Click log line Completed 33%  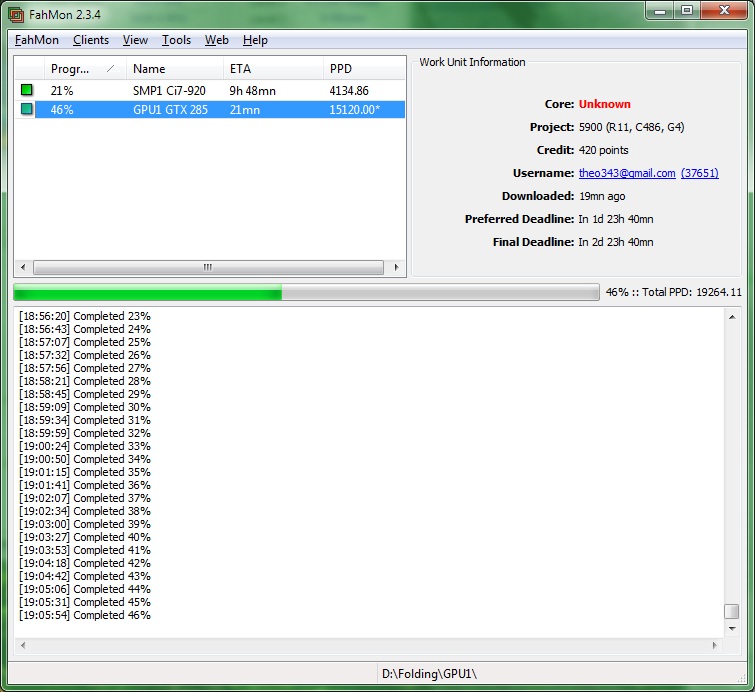[x=85, y=446]
